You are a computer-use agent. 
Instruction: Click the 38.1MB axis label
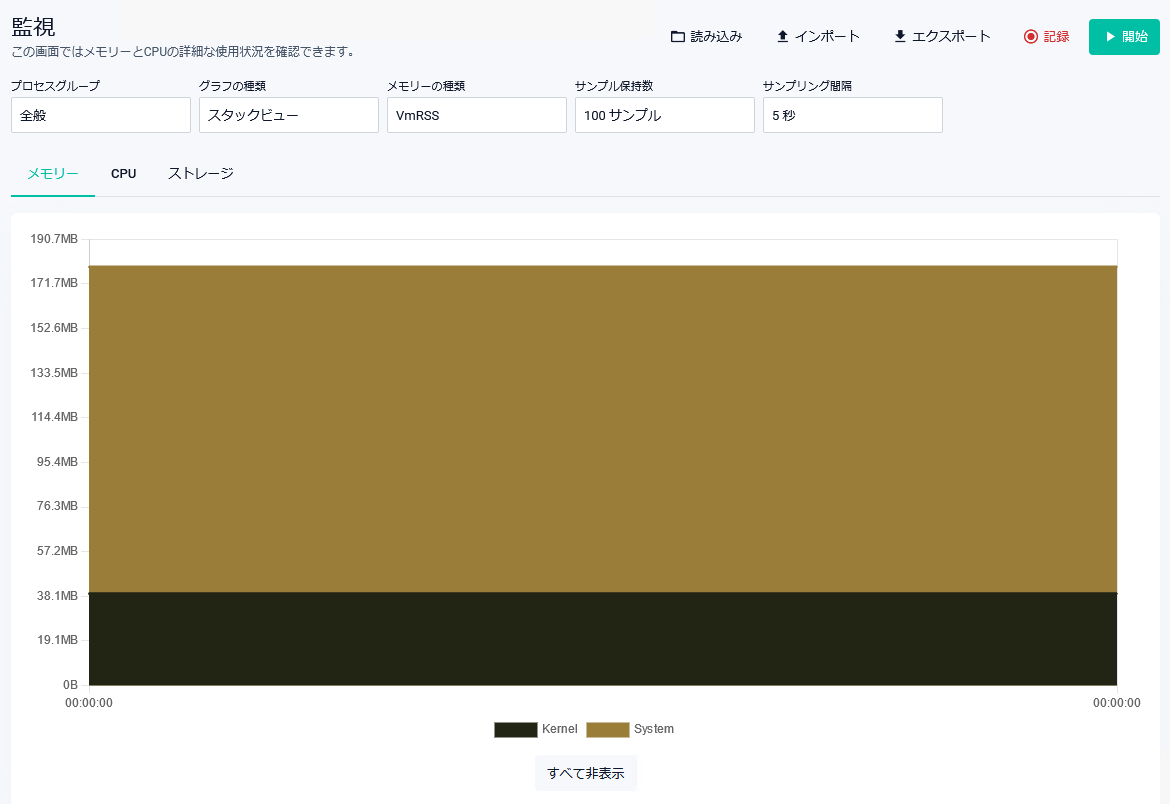(x=57, y=596)
